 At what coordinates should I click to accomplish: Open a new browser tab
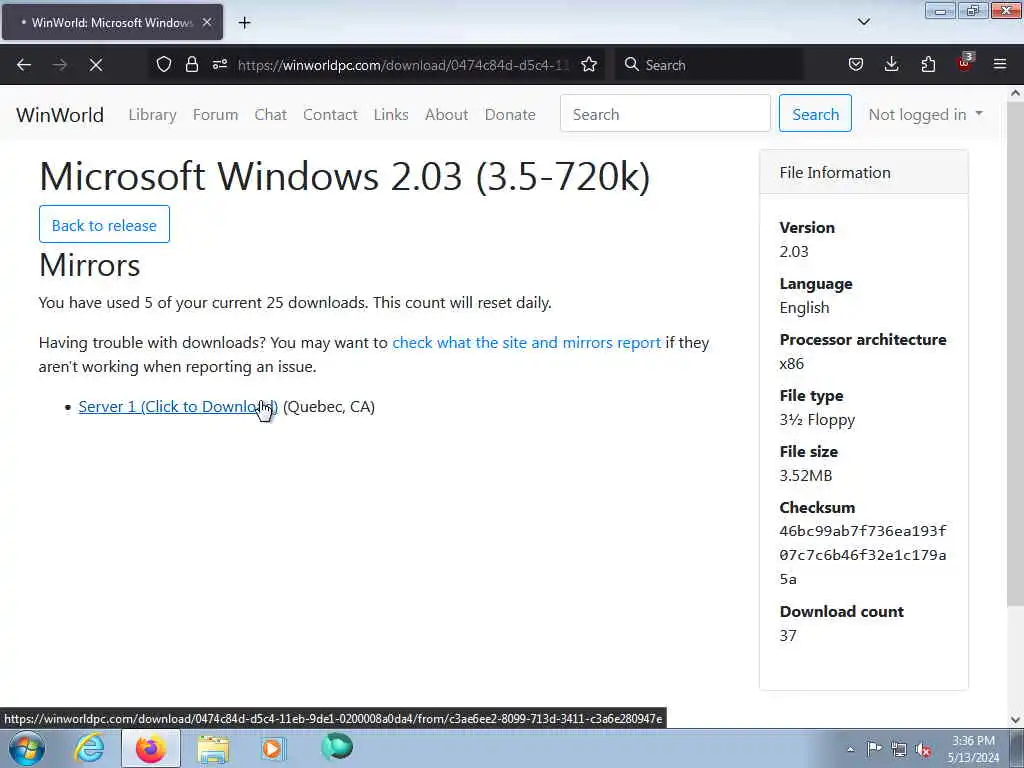coord(244,23)
